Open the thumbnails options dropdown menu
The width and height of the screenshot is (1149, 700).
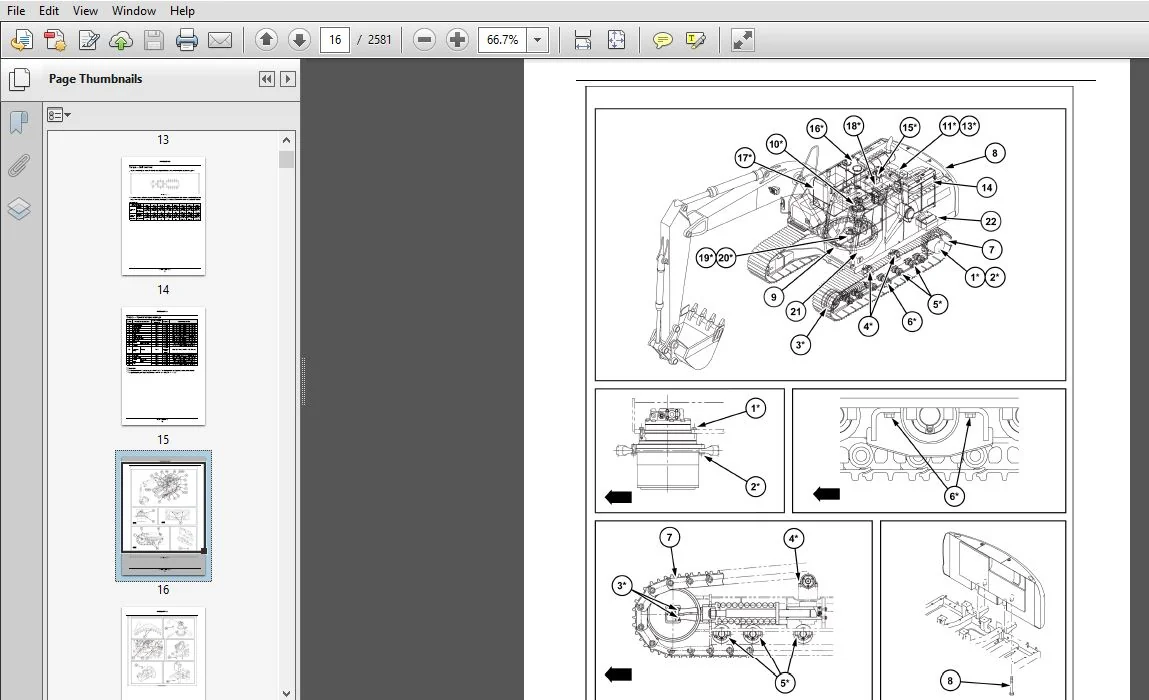[x=59, y=115]
